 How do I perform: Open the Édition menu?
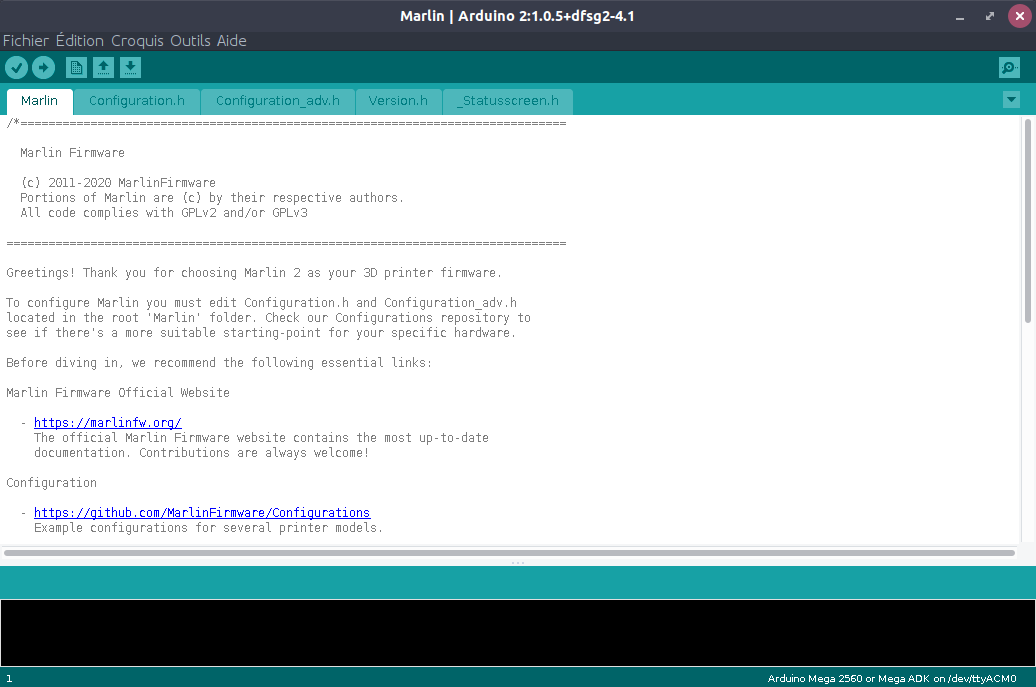(80, 41)
